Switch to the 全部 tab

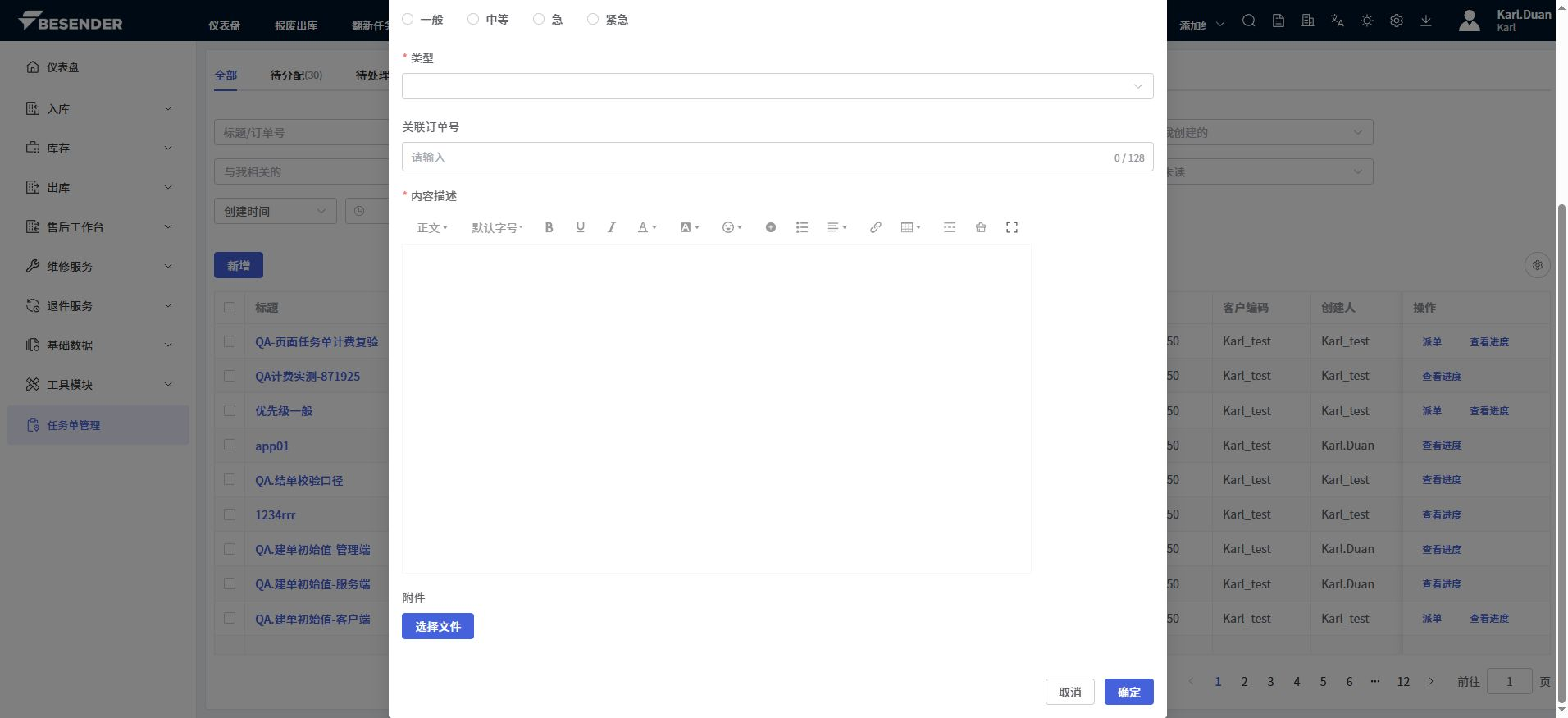pos(226,75)
